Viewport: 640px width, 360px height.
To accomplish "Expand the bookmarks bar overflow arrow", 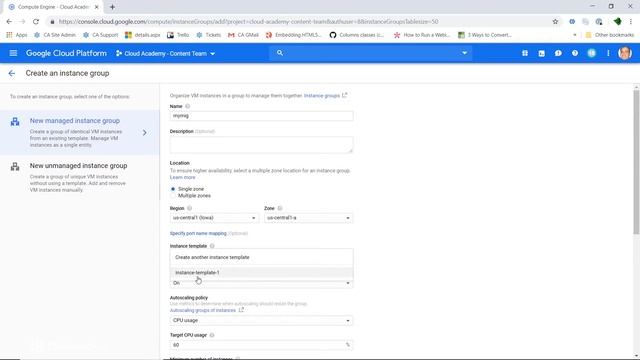I will pyautogui.click(x=575, y=35).
